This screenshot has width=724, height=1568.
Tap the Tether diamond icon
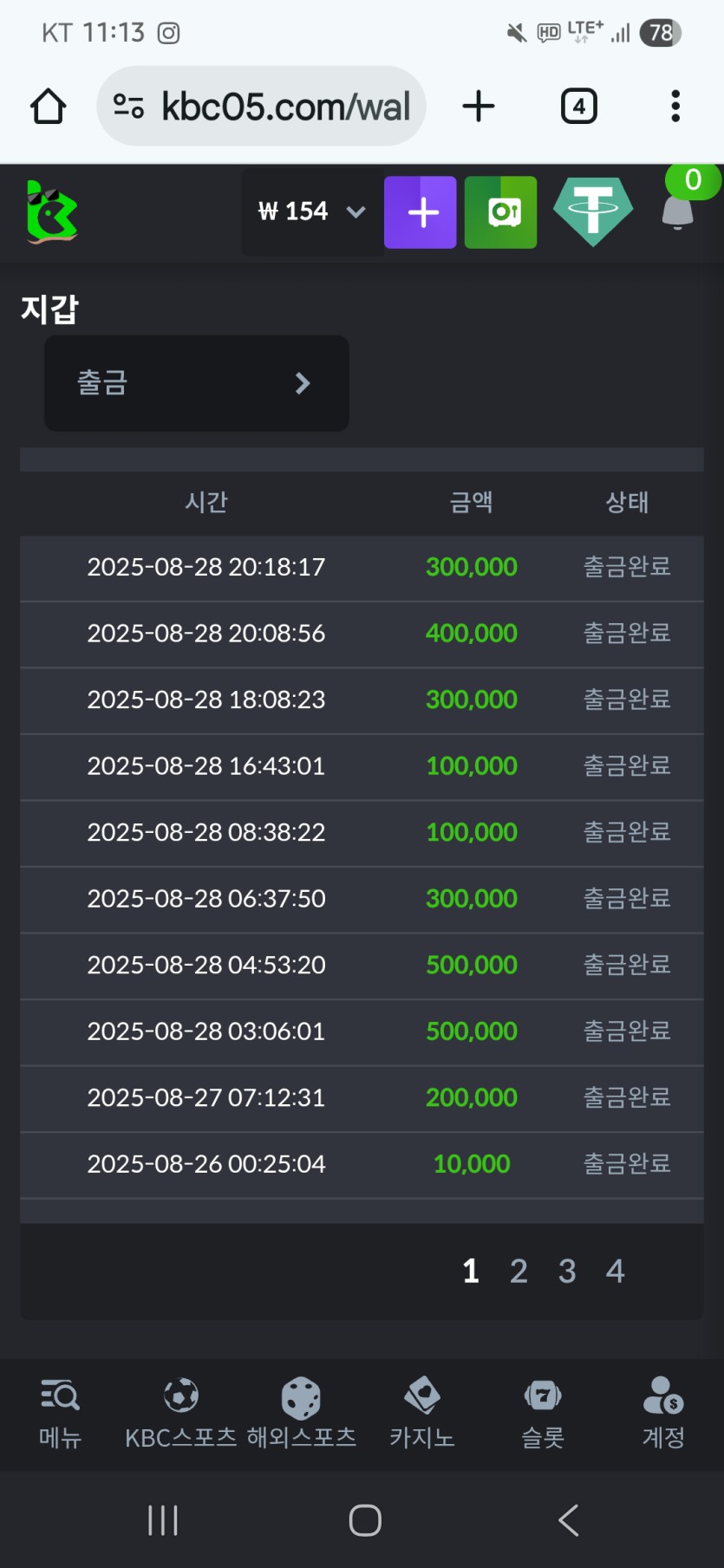click(x=593, y=211)
